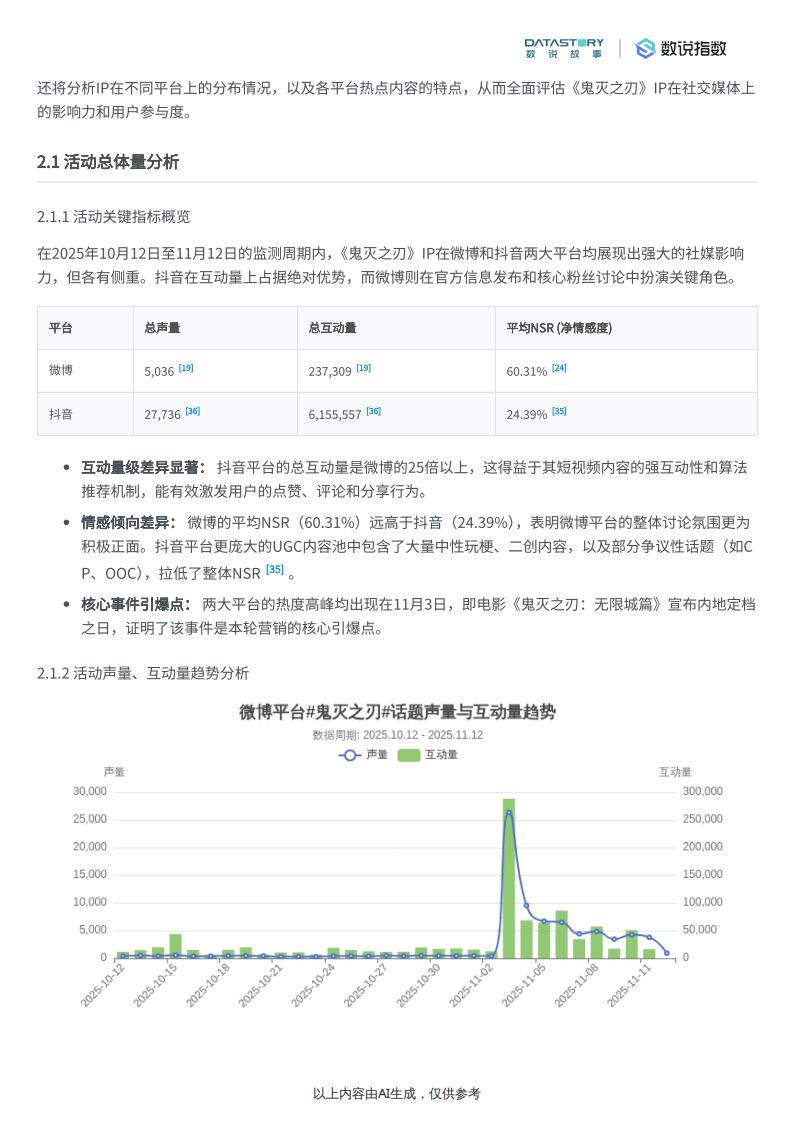Select the peak data point on 声量 line
Viewport: 795px width, 1124px height.
[x=509, y=812]
